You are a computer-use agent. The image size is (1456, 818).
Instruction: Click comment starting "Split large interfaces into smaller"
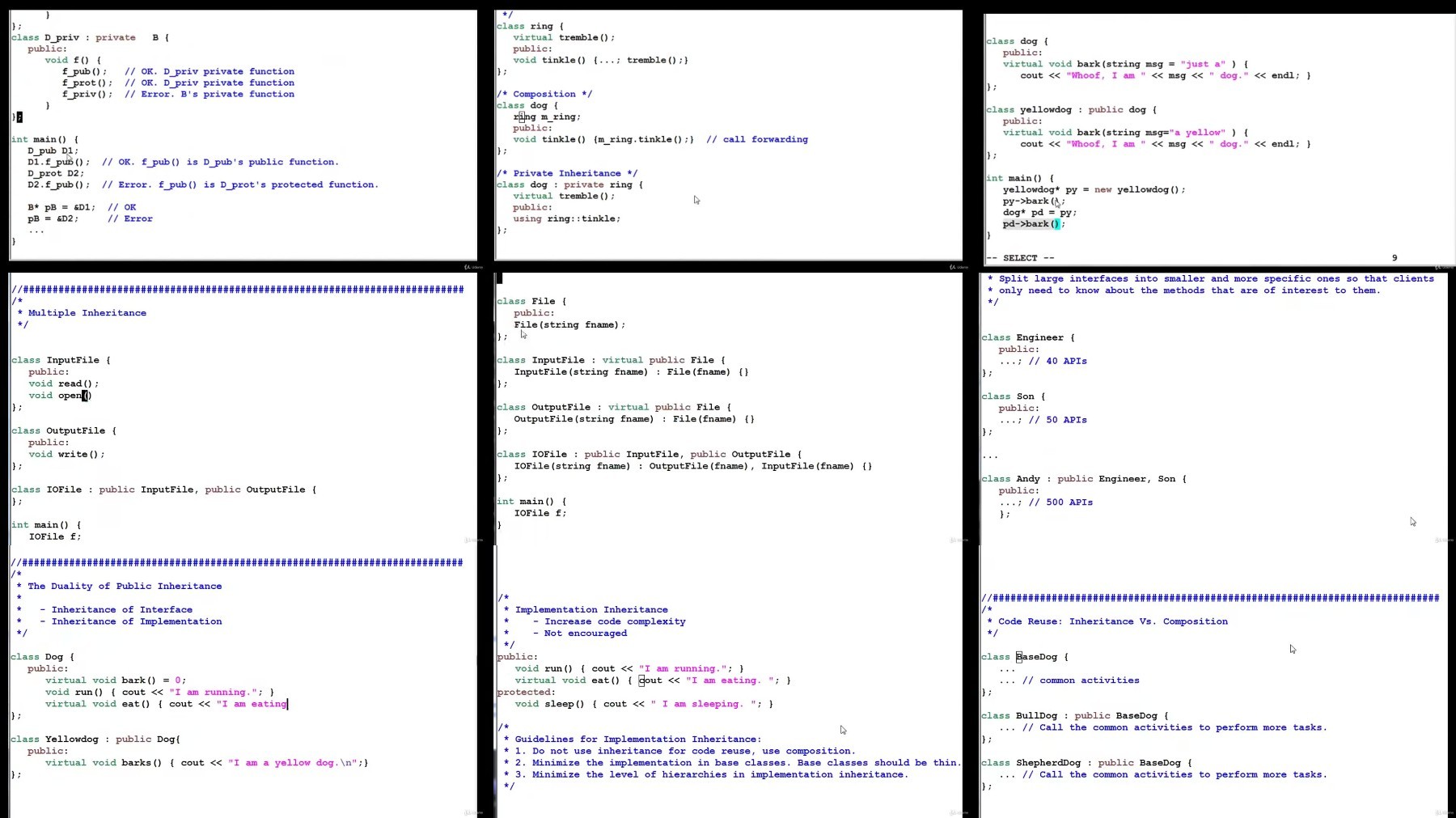[x=1210, y=278]
